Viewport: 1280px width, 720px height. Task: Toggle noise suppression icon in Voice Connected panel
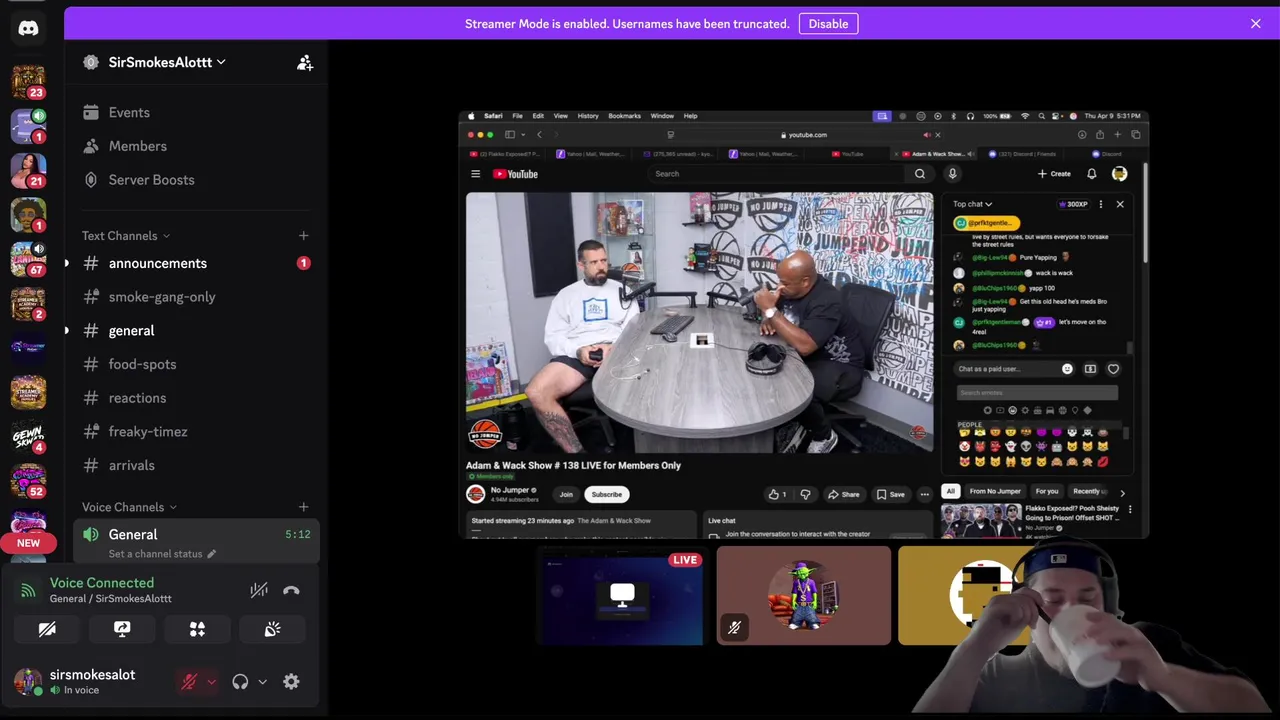click(x=259, y=590)
